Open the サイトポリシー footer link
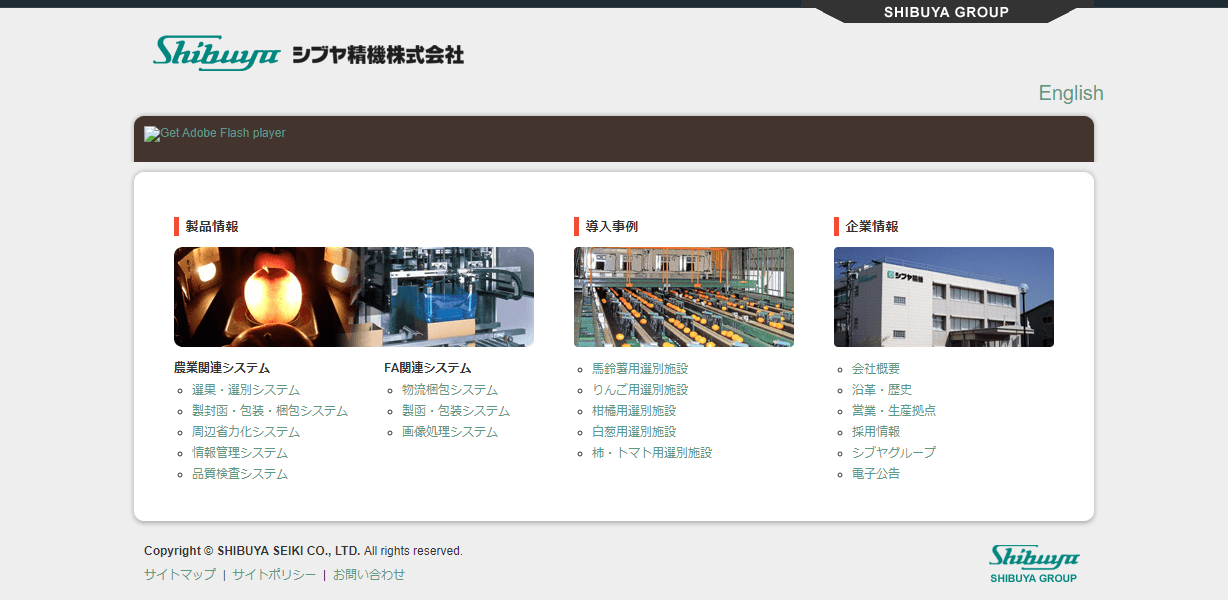The image size is (1228, 600). tap(273, 575)
